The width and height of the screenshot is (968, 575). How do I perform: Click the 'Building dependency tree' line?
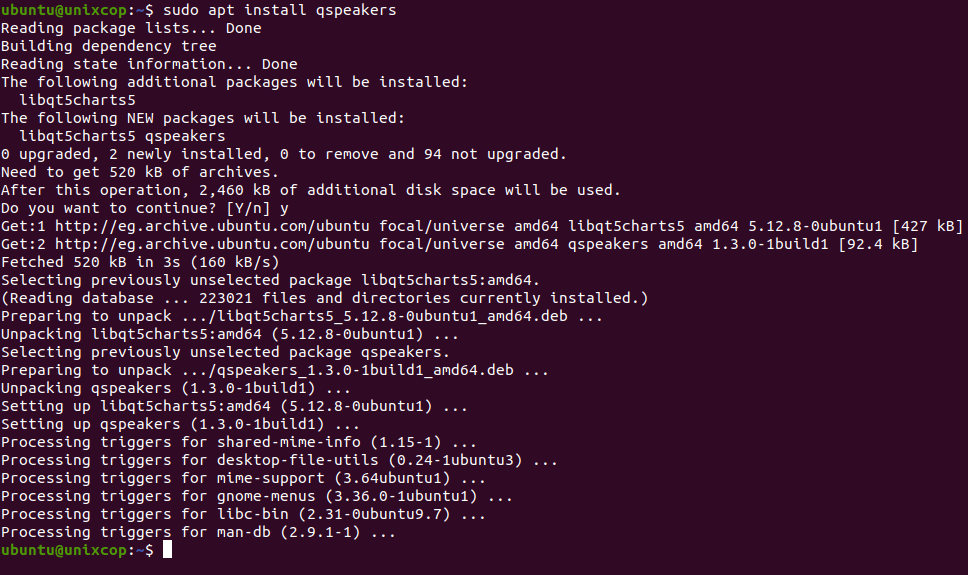pyautogui.click(x=109, y=46)
